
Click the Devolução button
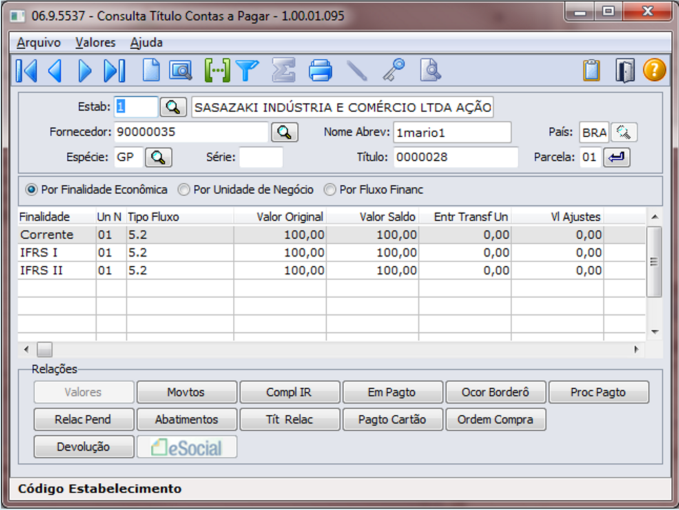tap(84, 447)
